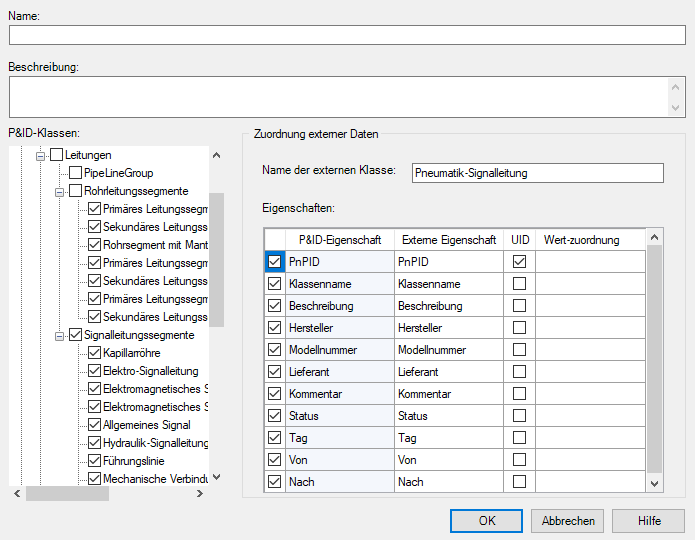The width and height of the screenshot is (695, 540).
Task: Collapse the Leitungen tree node
Action: pos(42,155)
